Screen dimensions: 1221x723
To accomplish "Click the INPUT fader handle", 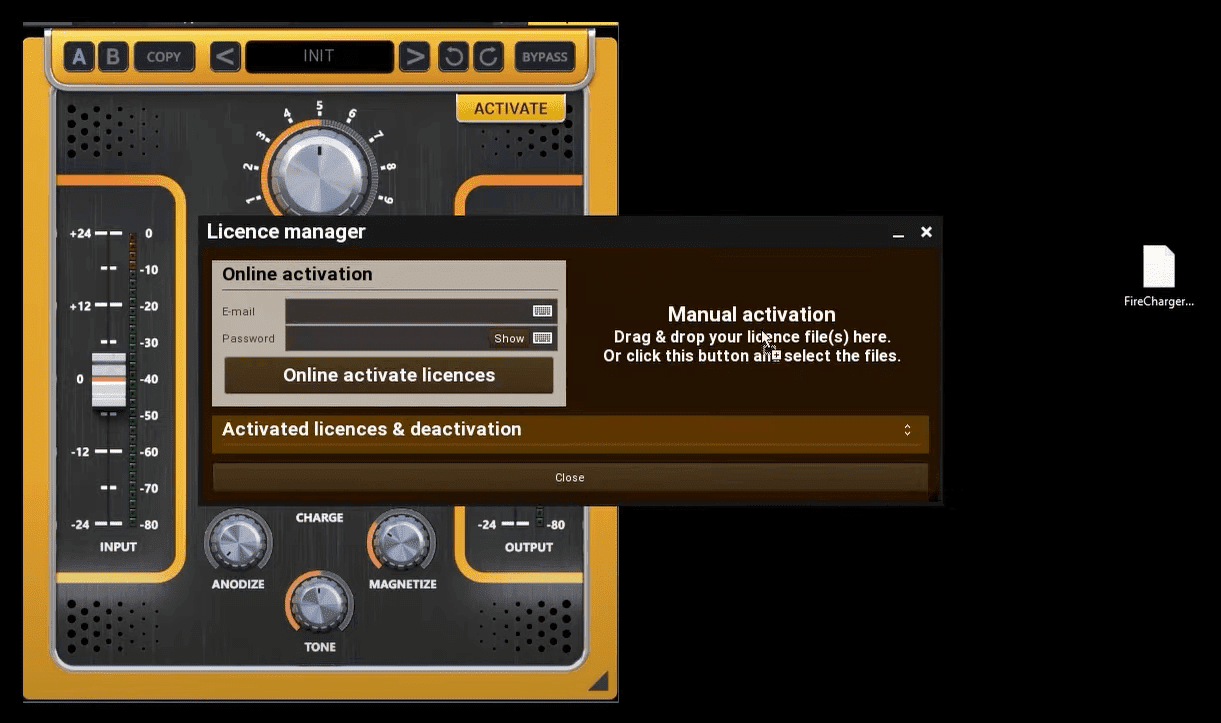I will [109, 381].
